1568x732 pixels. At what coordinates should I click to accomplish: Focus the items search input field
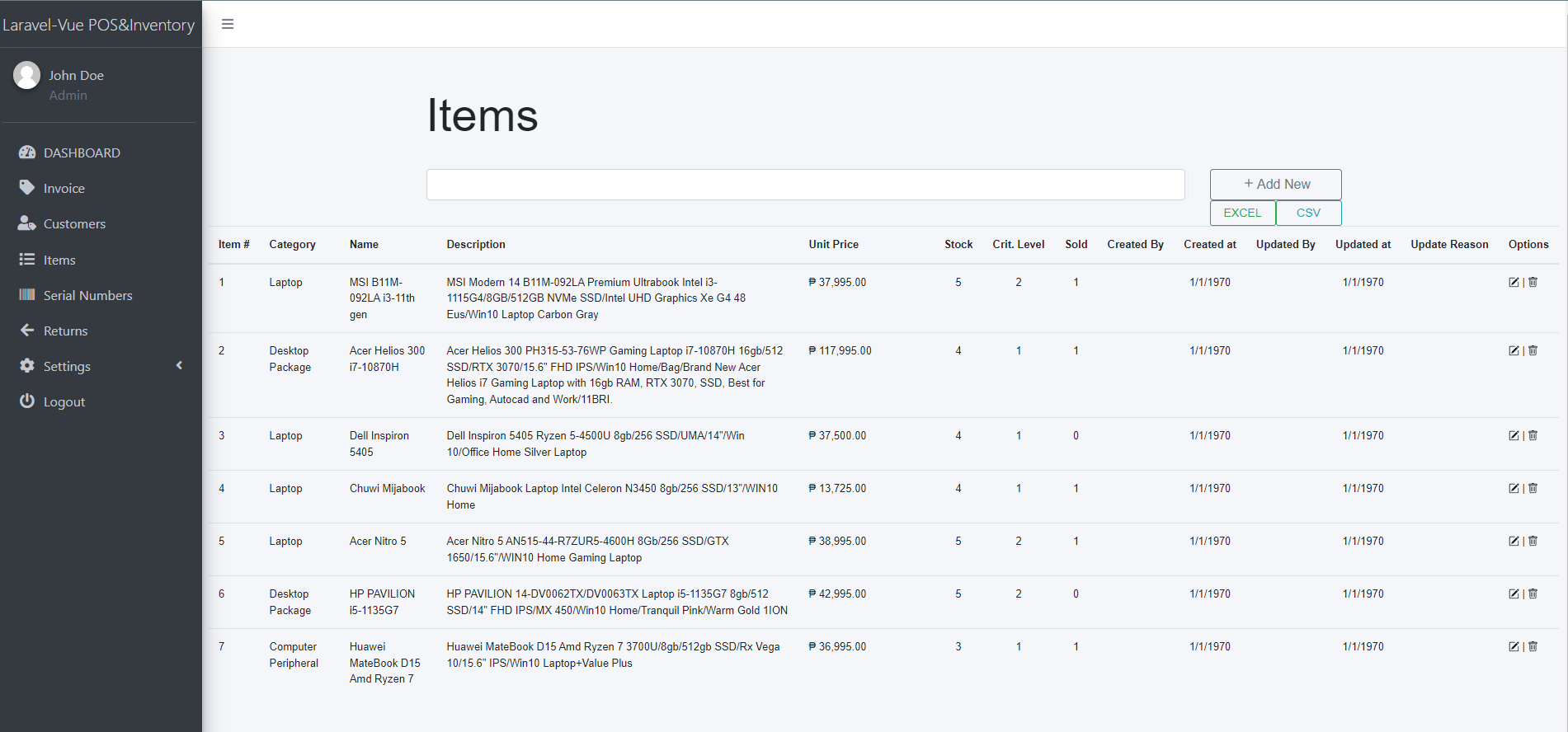coord(805,185)
